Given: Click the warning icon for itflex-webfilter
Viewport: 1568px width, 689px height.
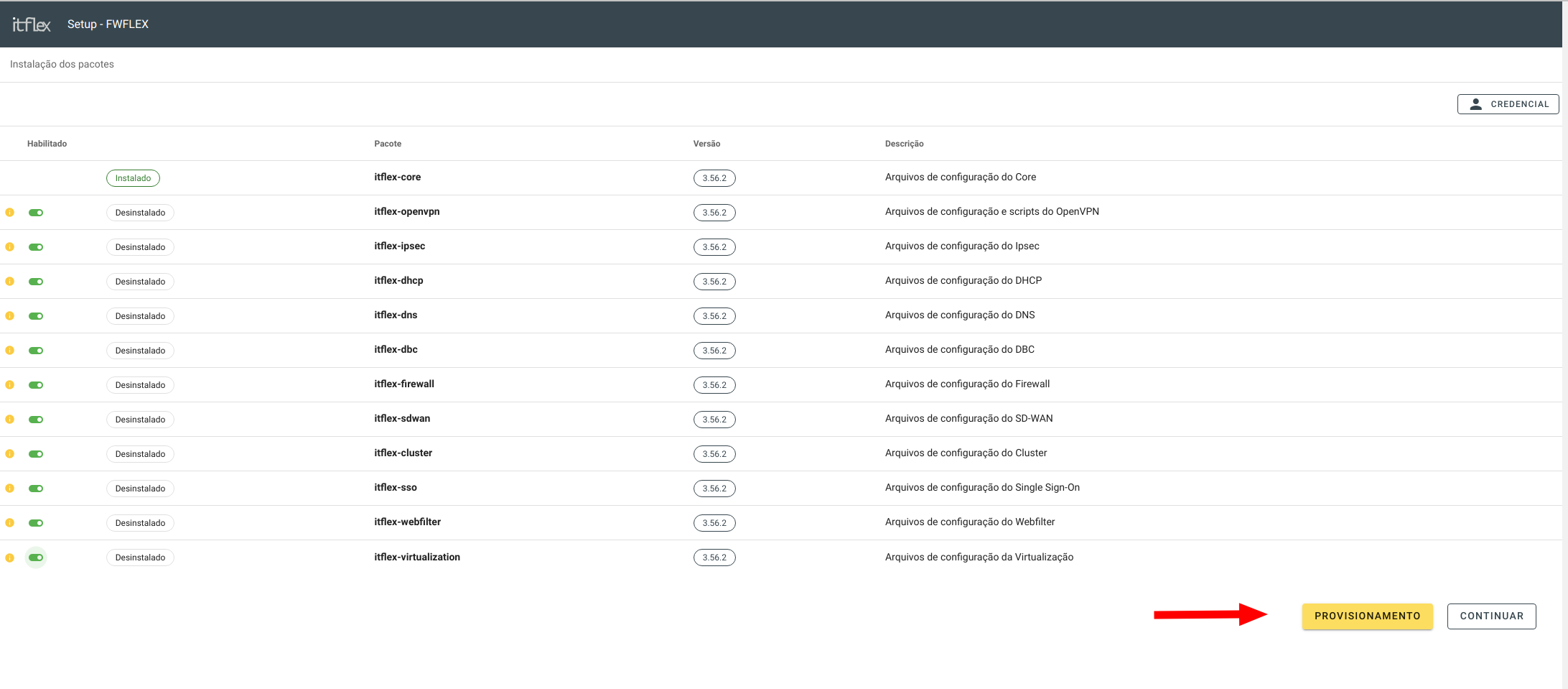Looking at the screenshot, I should point(10,523).
